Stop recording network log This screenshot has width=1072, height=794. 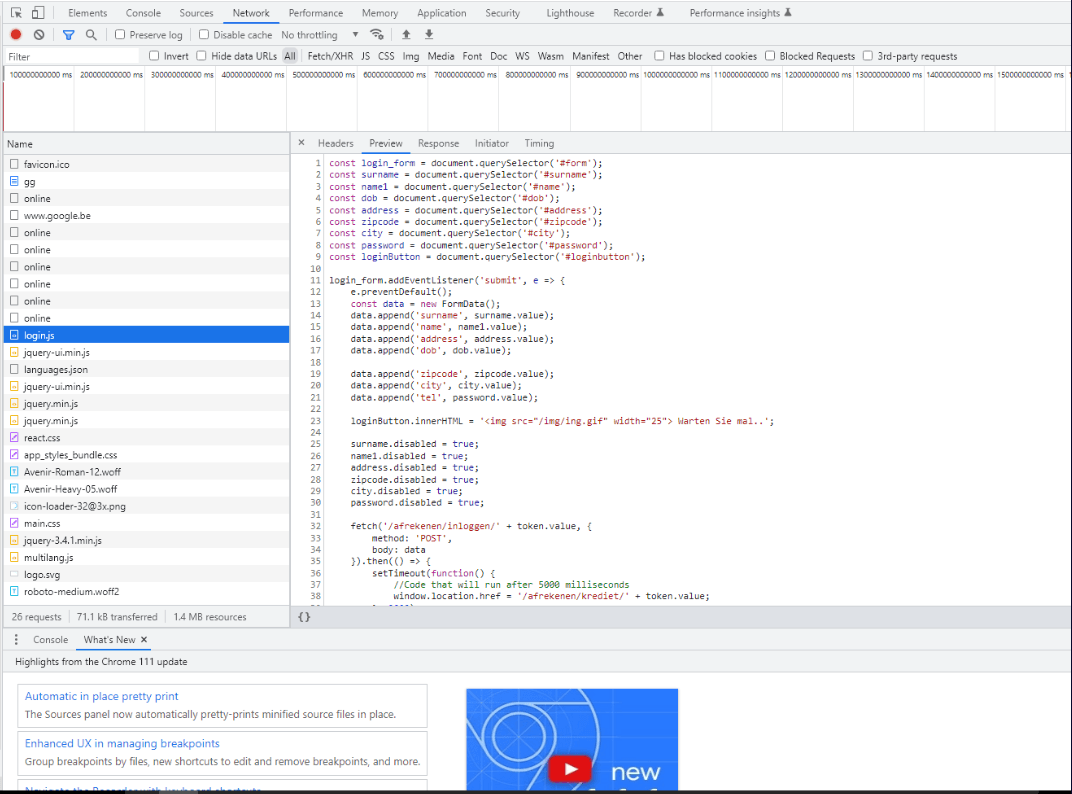[x=16, y=34]
